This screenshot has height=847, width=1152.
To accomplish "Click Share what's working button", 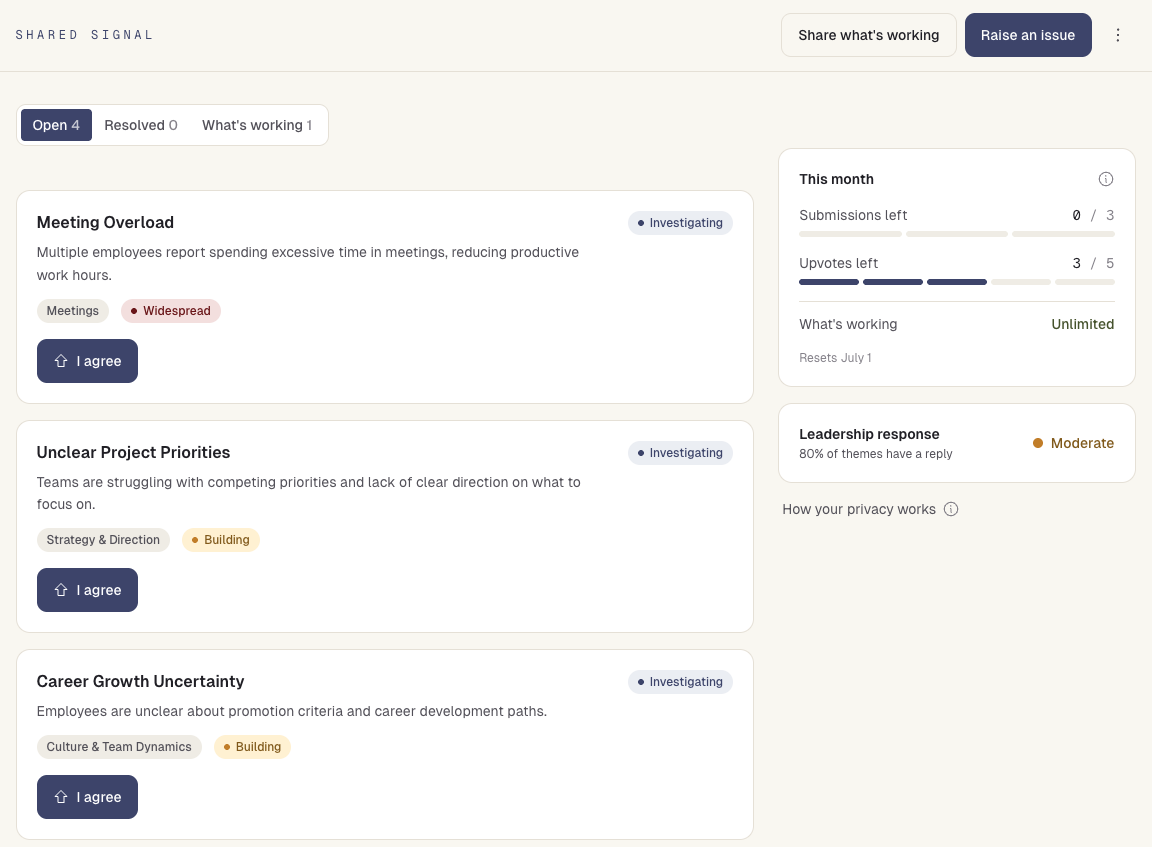I will 868,35.
